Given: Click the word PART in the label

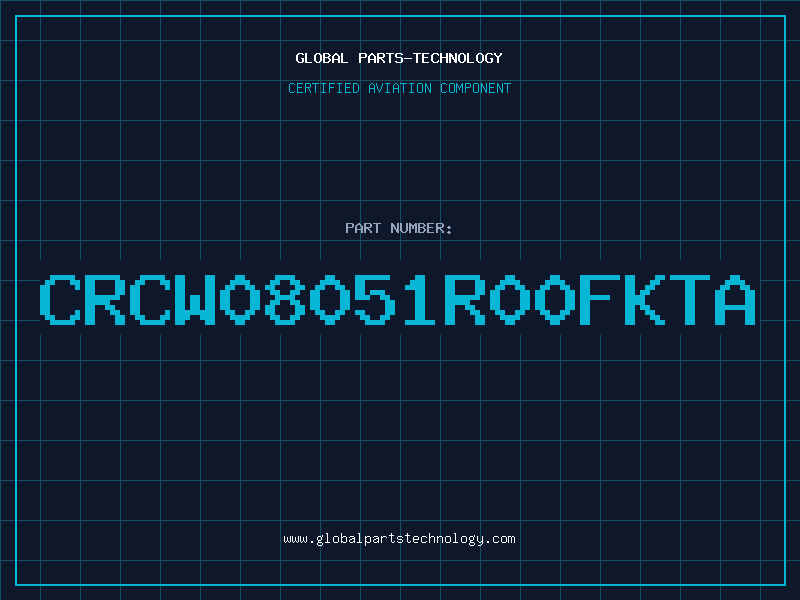Looking at the screenshot, I should [363, 228].
